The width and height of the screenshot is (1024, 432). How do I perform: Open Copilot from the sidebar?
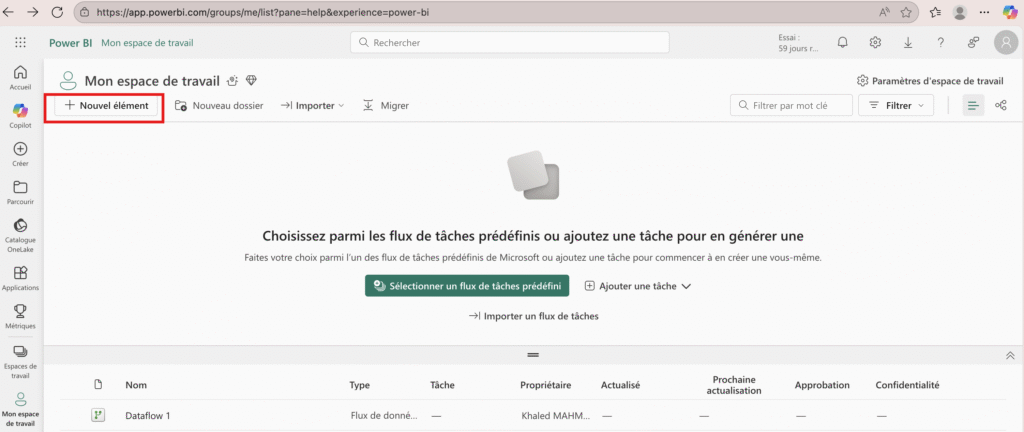(20, 116)
